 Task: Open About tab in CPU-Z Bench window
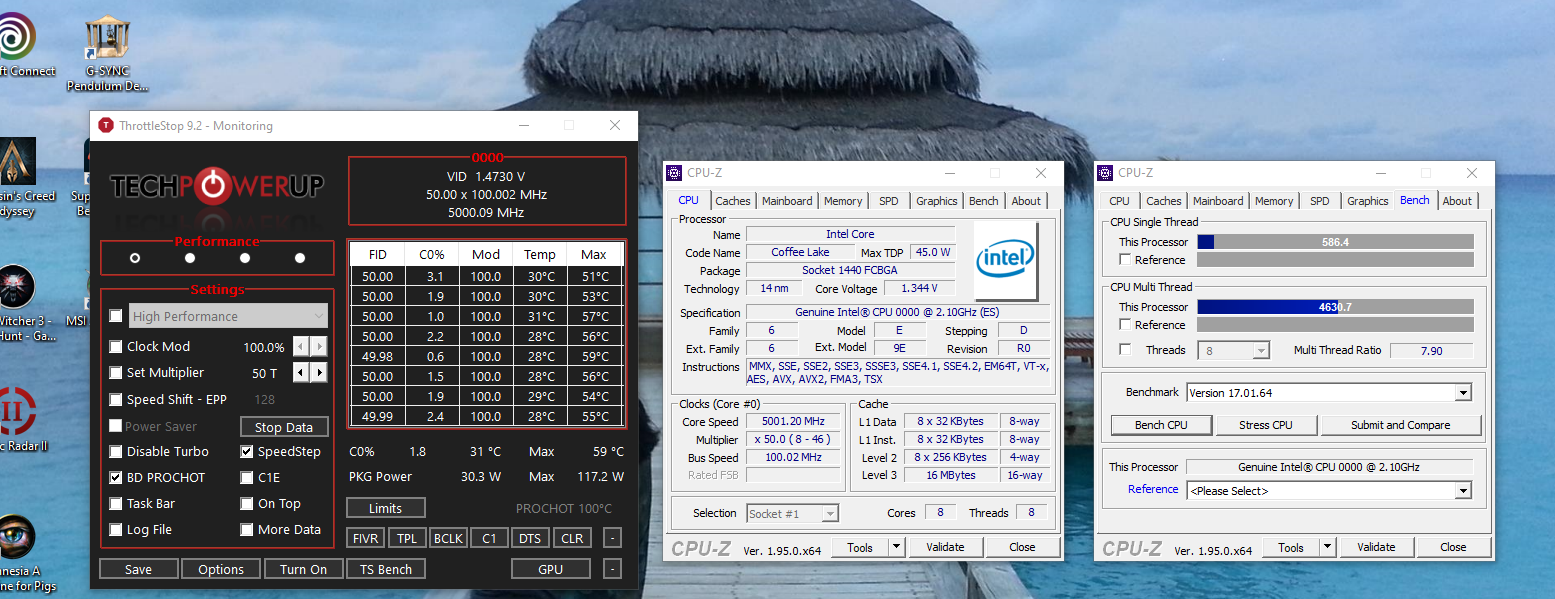pos(1457,201)
